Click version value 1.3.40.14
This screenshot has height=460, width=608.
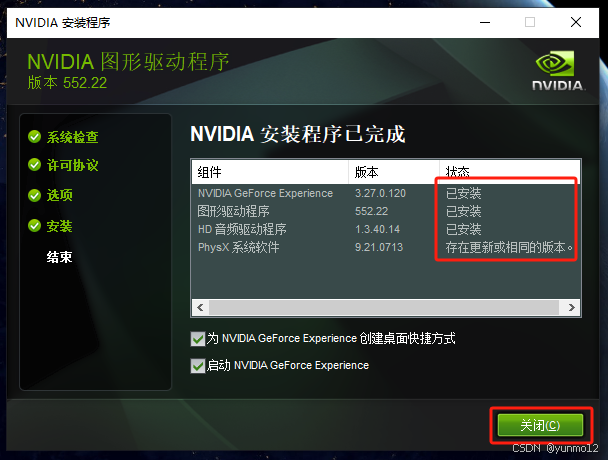[x=377, y=229]
